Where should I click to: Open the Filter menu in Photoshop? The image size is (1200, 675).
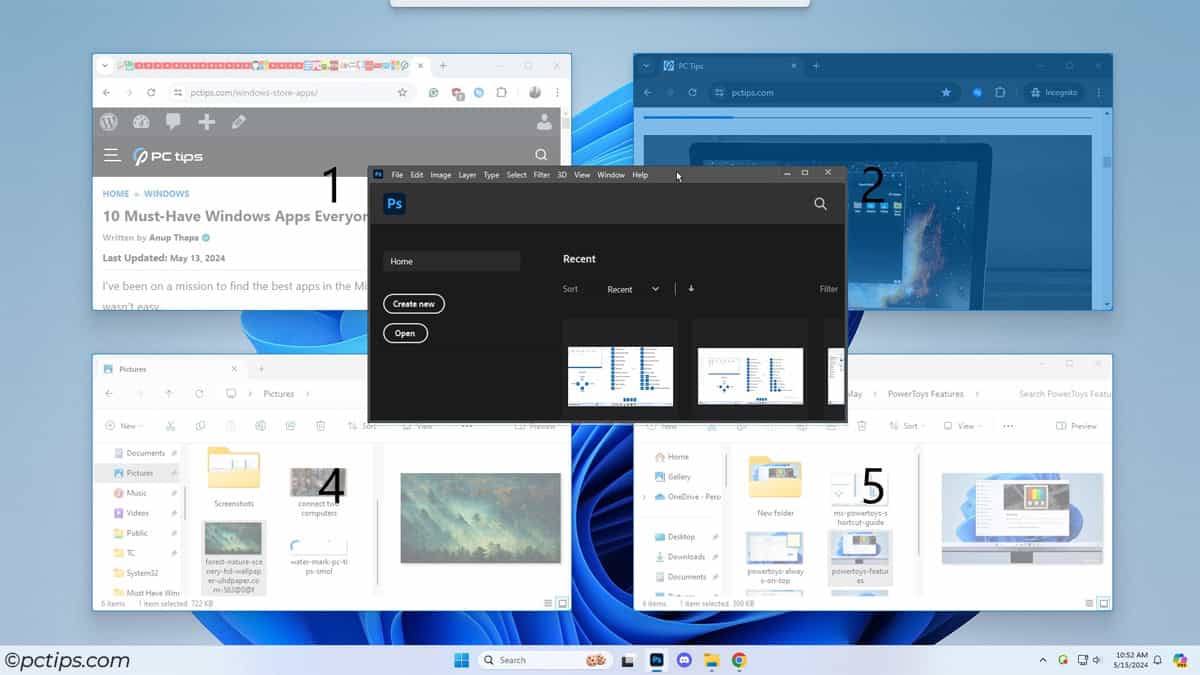click(541, 175)
